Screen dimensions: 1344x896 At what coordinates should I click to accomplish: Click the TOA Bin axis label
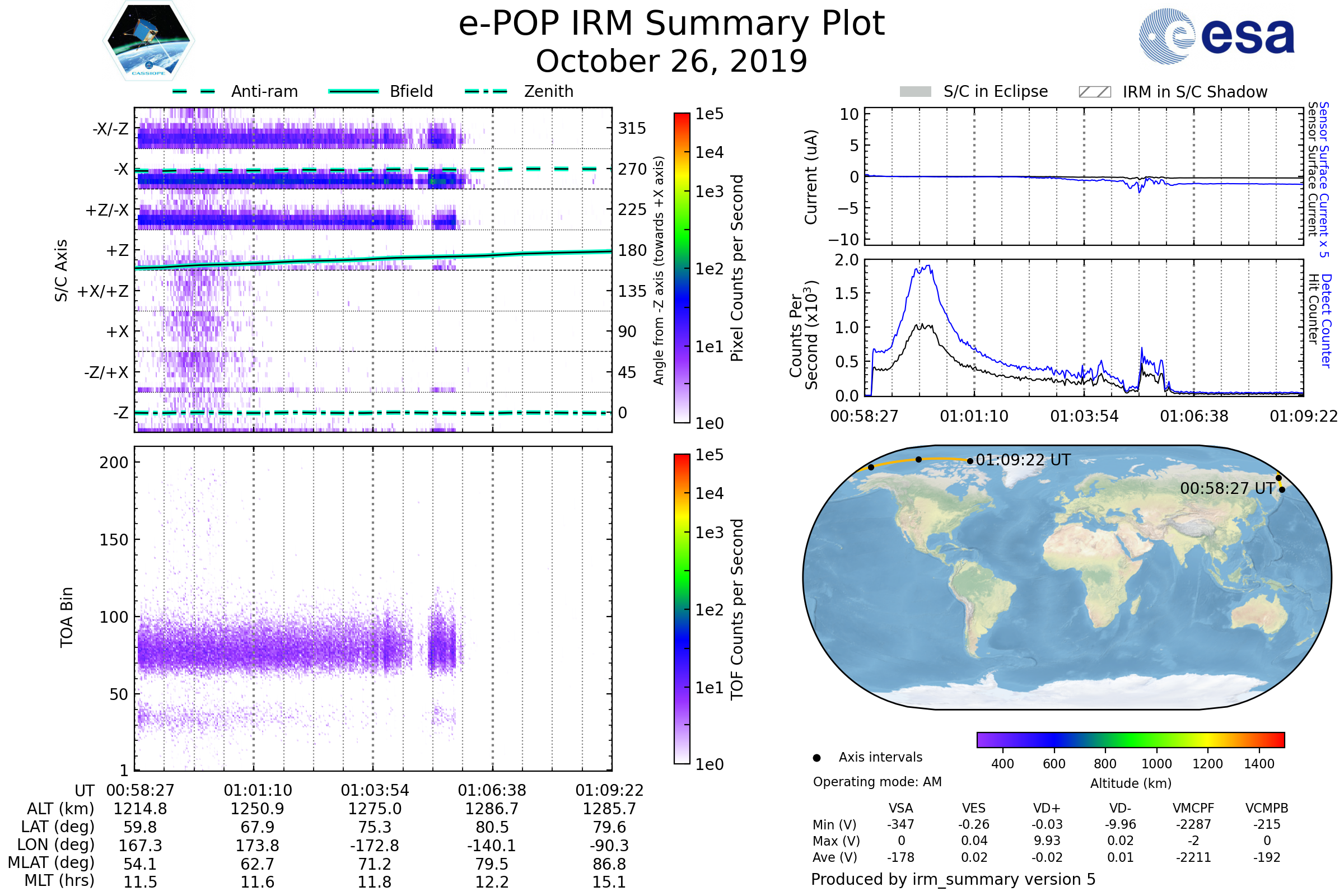(66, 617)
